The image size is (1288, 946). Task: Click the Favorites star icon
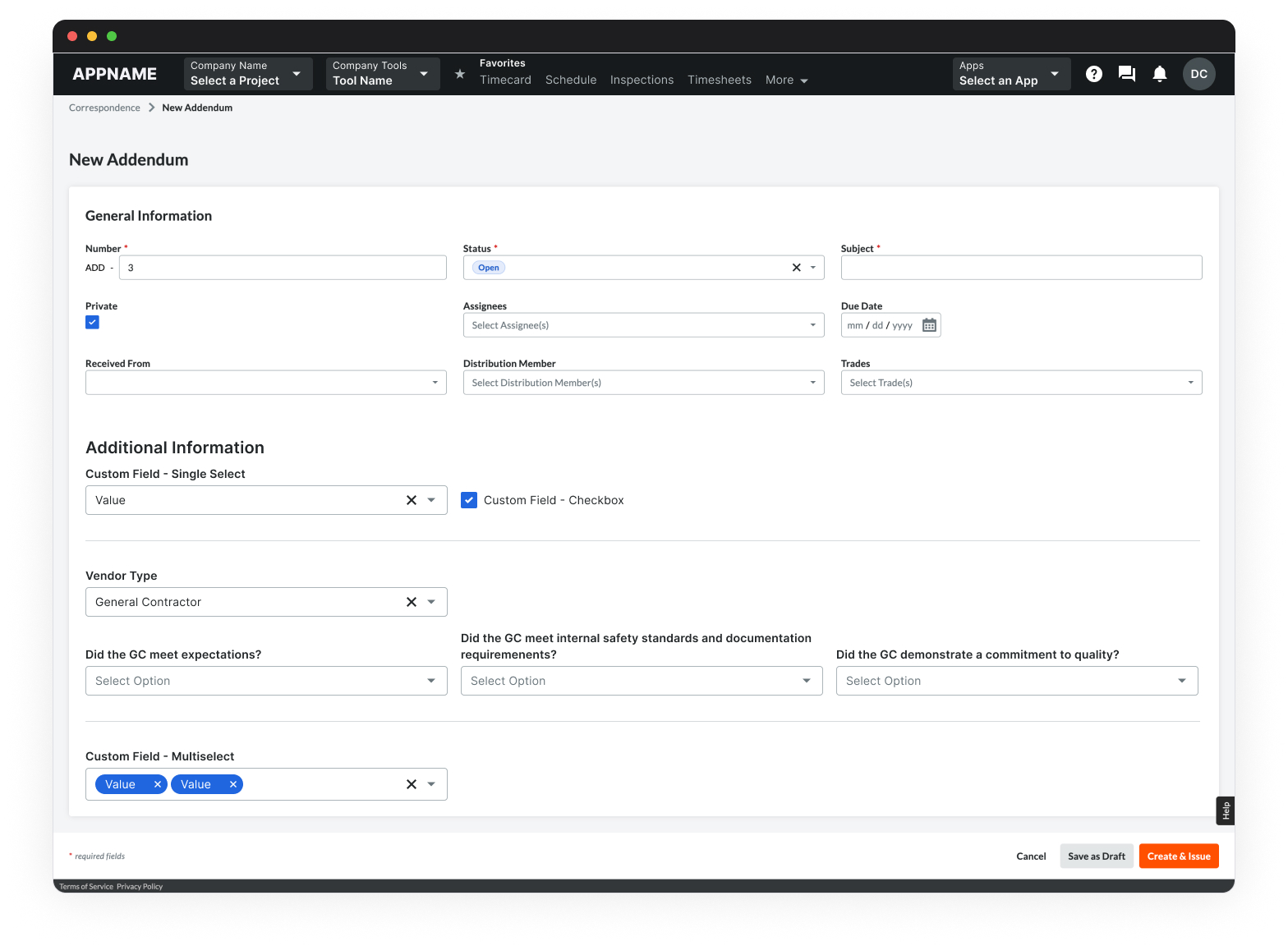pos(460,74)
